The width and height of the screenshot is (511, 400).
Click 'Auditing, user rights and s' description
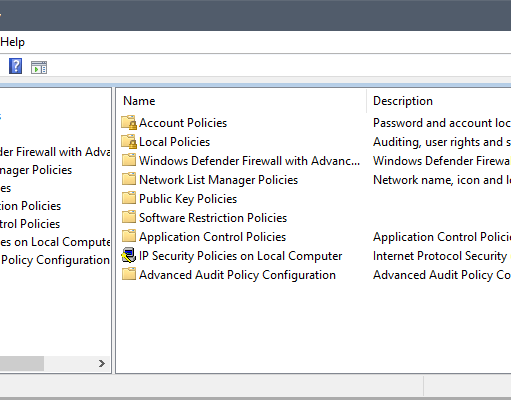[442, 142]
